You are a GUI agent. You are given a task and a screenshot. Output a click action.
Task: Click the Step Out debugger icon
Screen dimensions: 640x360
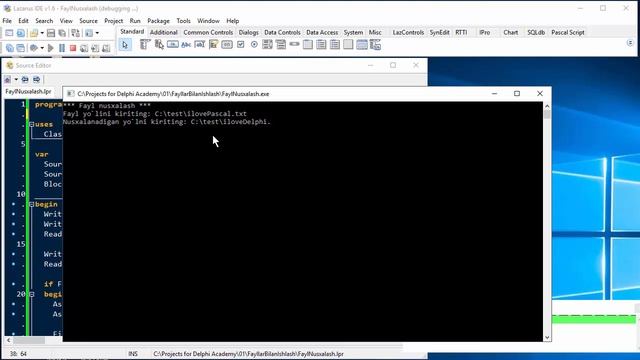[x=106, y=48]
